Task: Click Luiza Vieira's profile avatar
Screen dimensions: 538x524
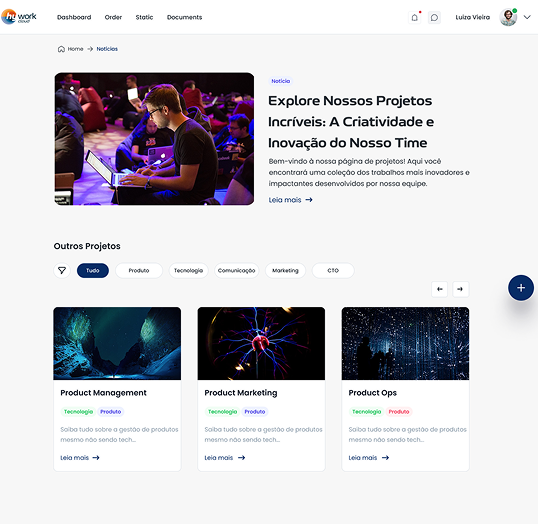Action: [x=508, y=17]
